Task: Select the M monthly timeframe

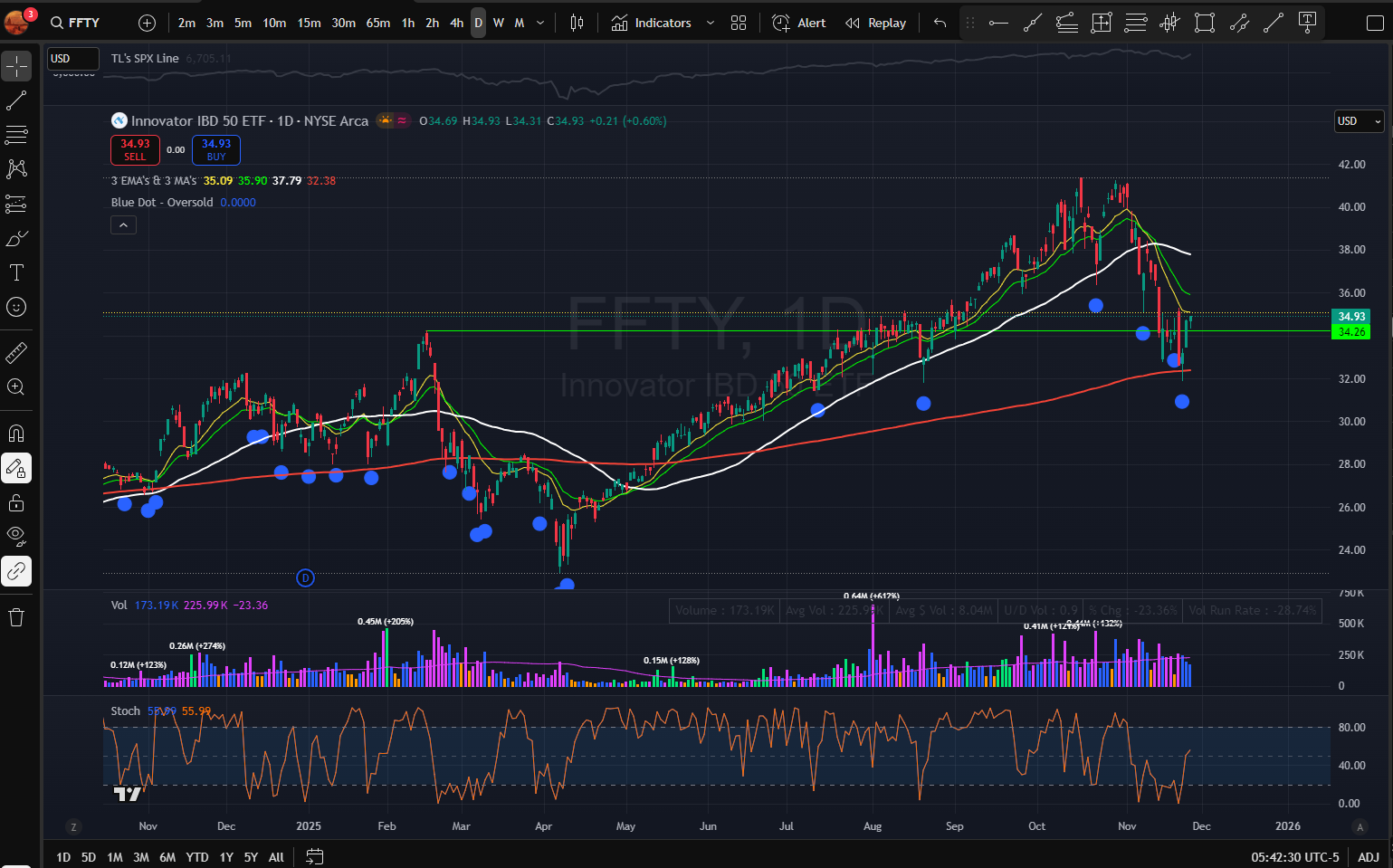Action: point(520,23)
